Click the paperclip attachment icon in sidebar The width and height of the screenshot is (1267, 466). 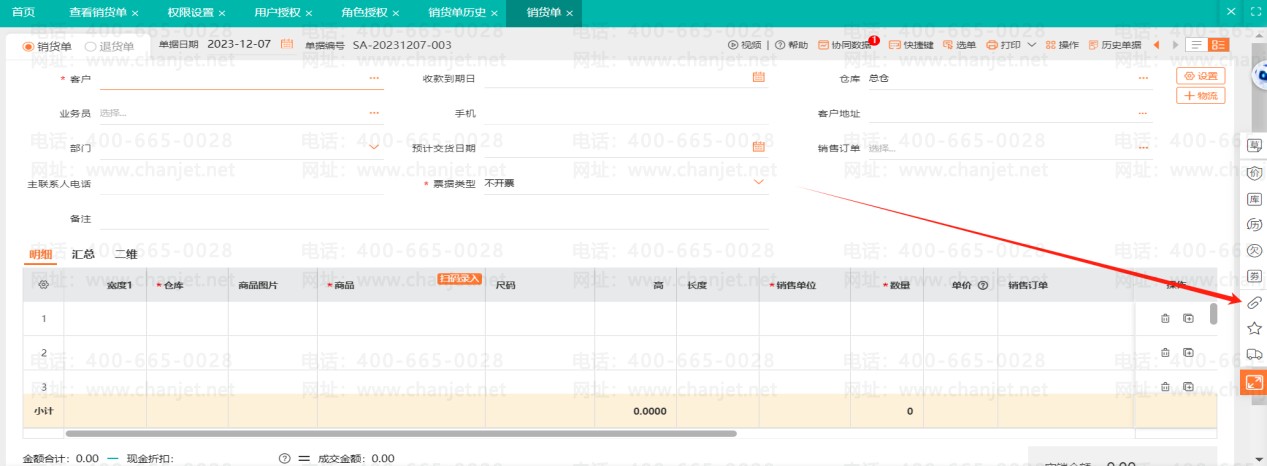tap(1254, 302)
